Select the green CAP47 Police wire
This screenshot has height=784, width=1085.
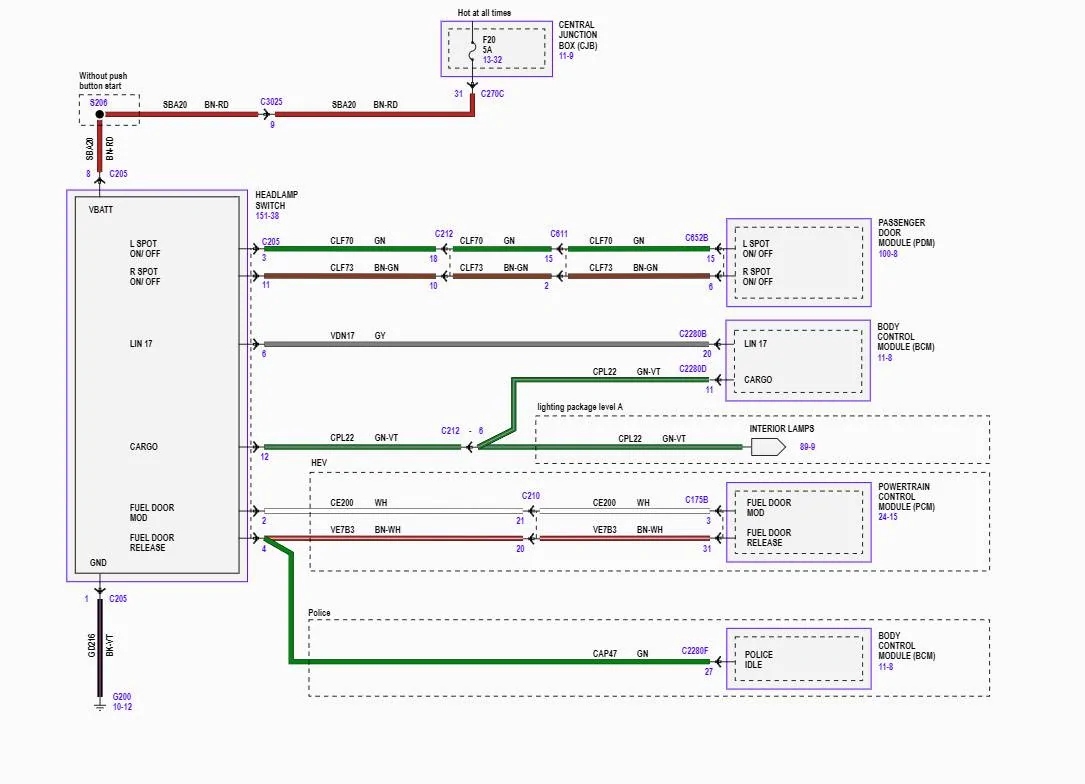[x=500, y=661]
